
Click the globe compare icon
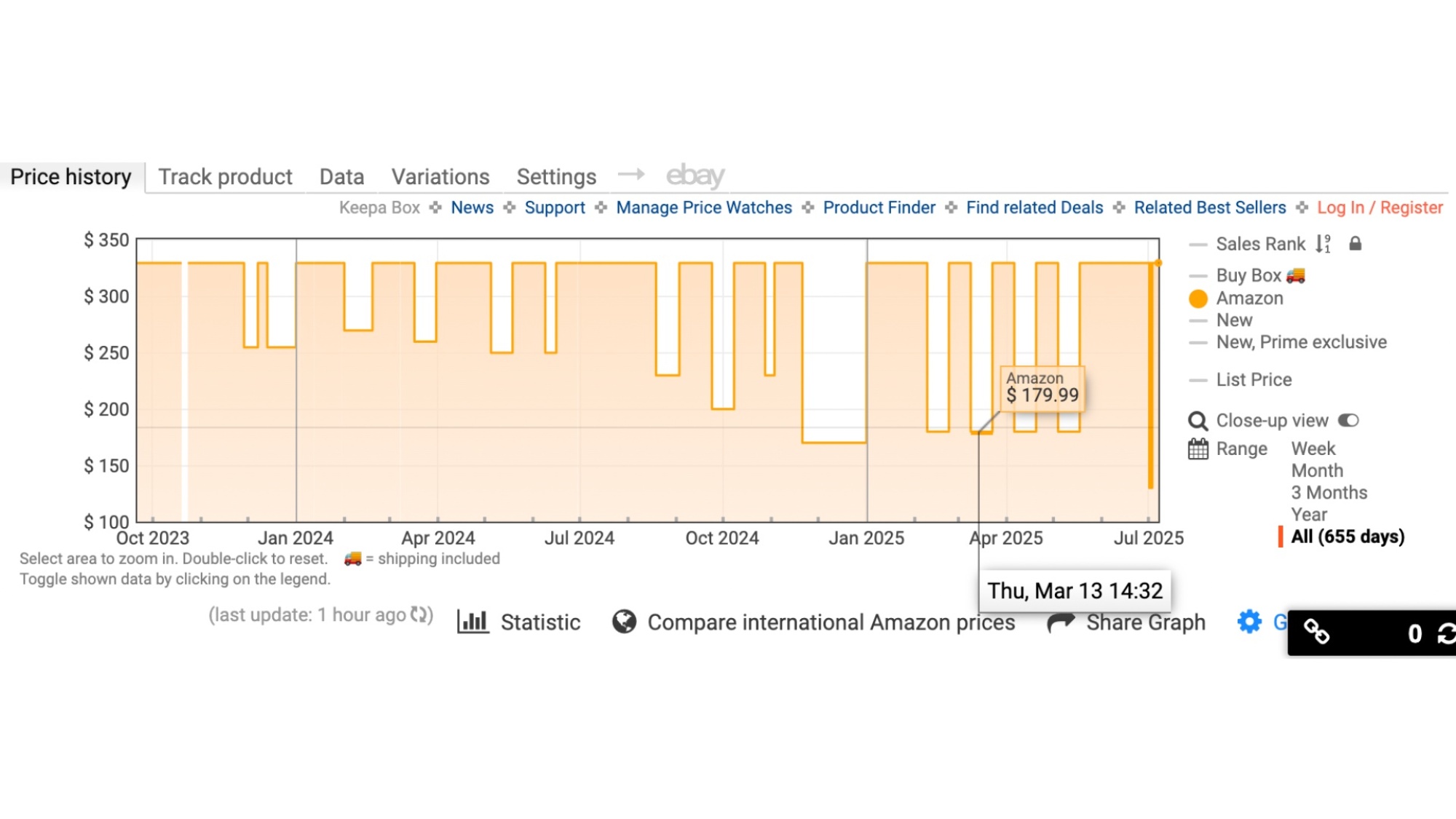coord(624,622)
